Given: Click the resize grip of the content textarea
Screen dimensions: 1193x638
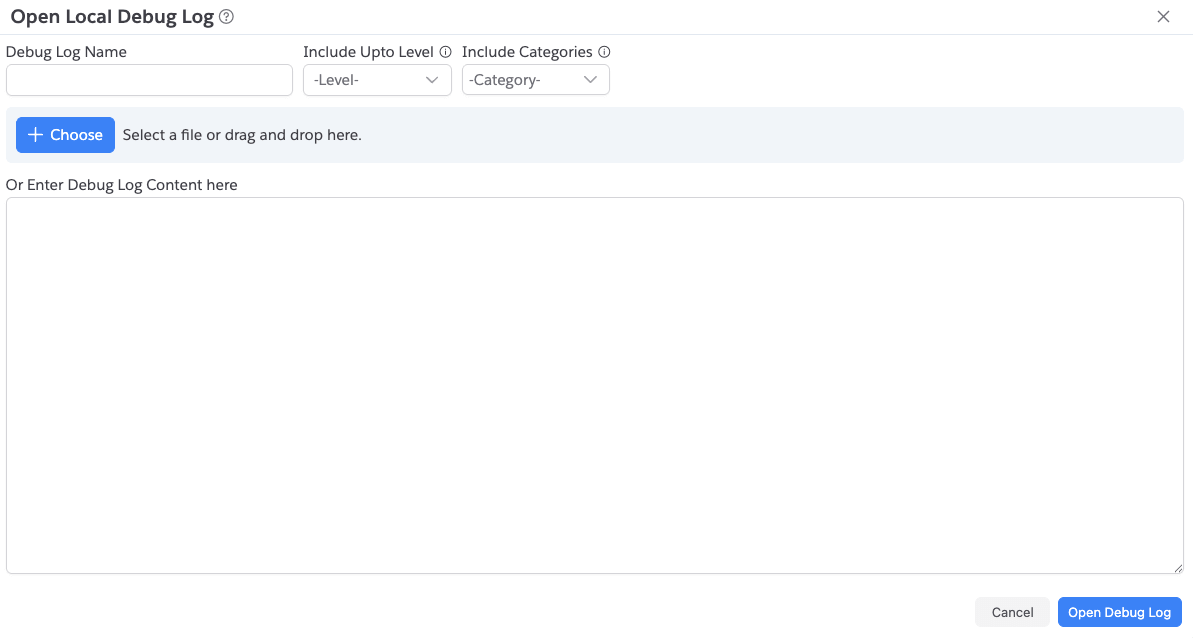Looking at the screenshot, I should (x=1177, y=567).
